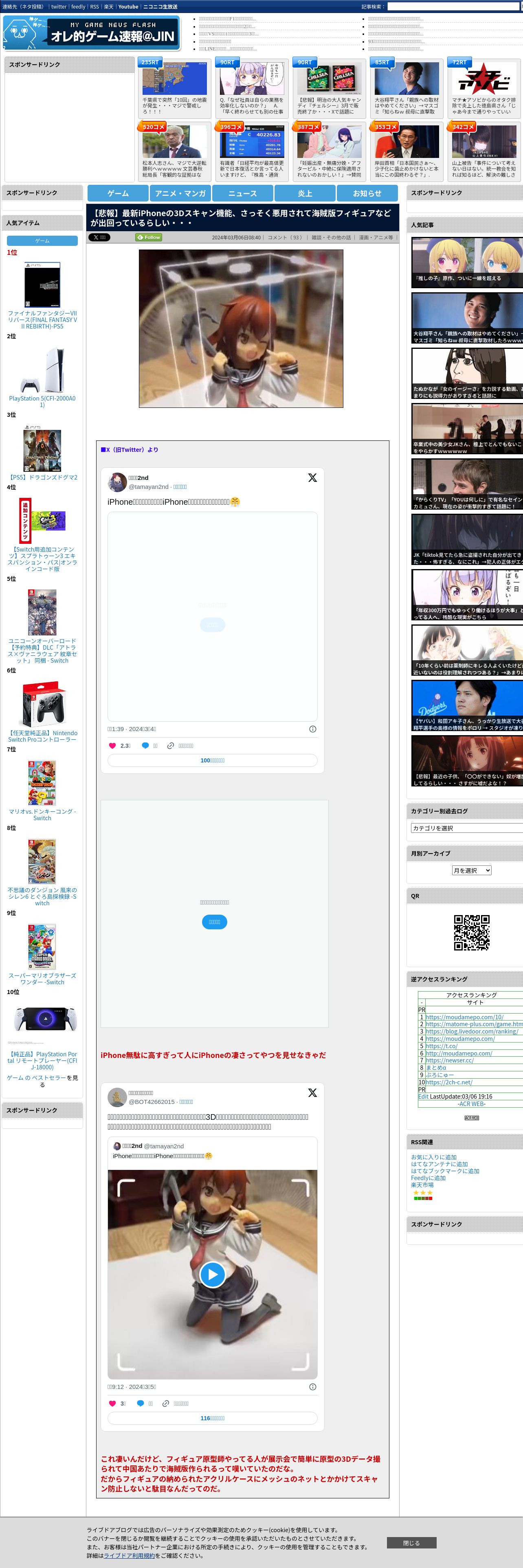Click the green feedly Follow button

tap(149, 237)
